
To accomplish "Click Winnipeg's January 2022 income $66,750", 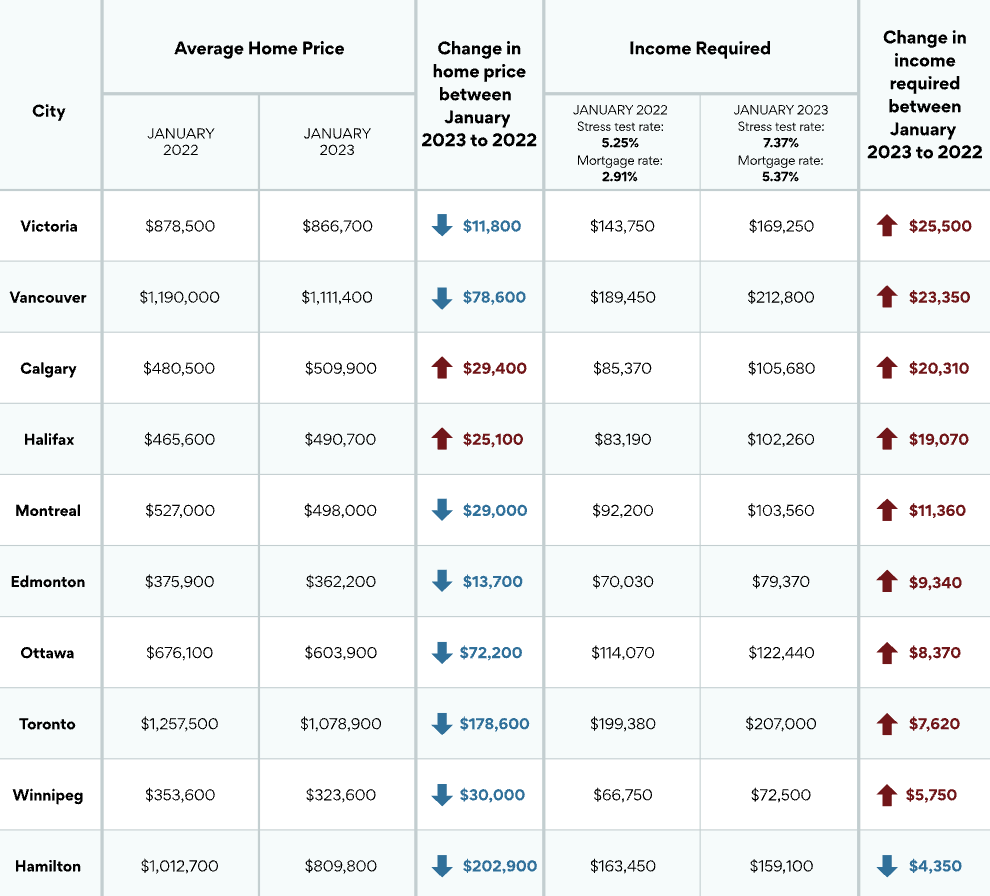I will (622, 795).
